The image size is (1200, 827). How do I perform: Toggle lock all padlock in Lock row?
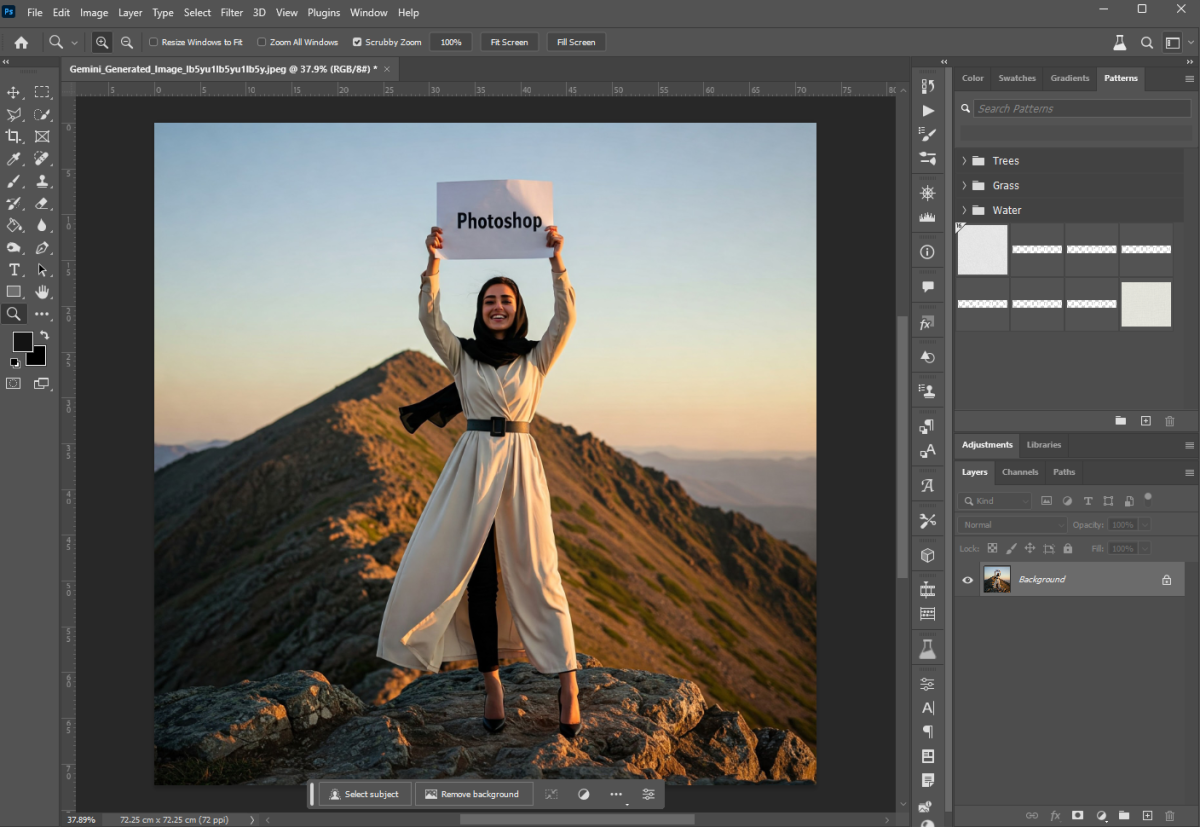click(x=1068, y=548)
